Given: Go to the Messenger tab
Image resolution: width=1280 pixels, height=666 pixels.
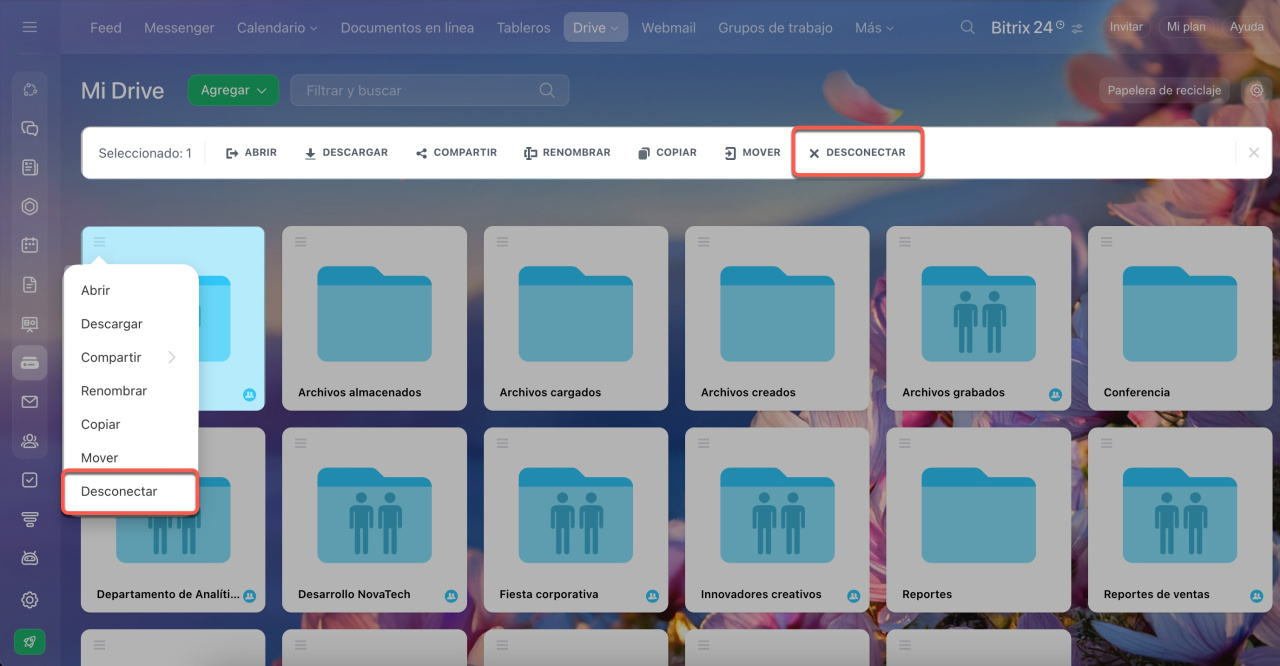Looking at the screenshot, I should click(x=179, y=27).
